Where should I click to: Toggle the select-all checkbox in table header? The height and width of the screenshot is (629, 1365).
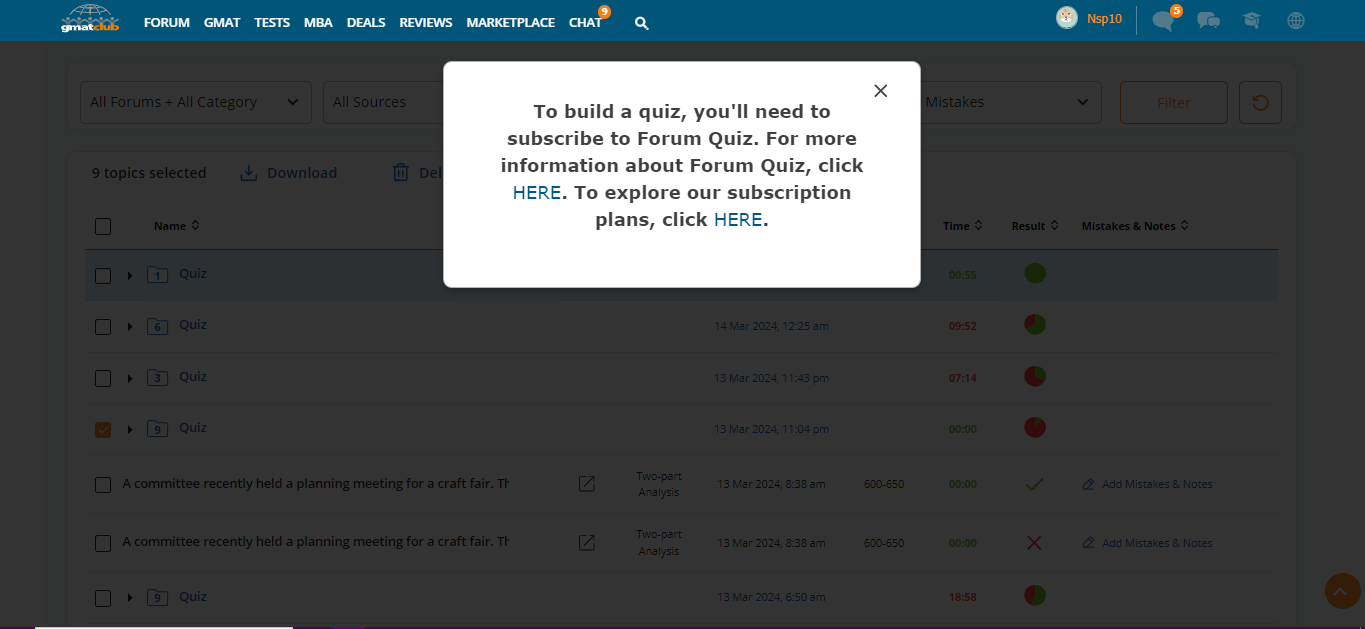(x=103, y=226)
